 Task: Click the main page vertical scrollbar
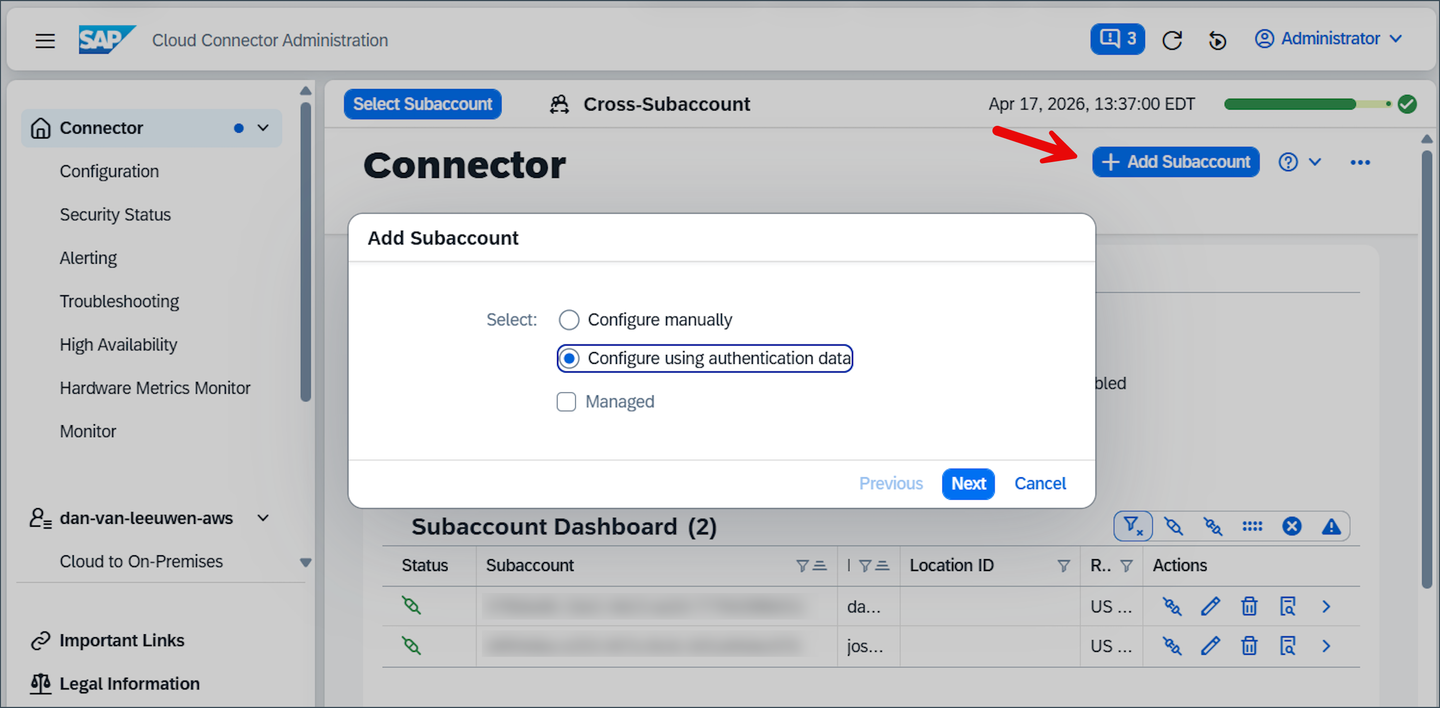tap(1426, 370)
